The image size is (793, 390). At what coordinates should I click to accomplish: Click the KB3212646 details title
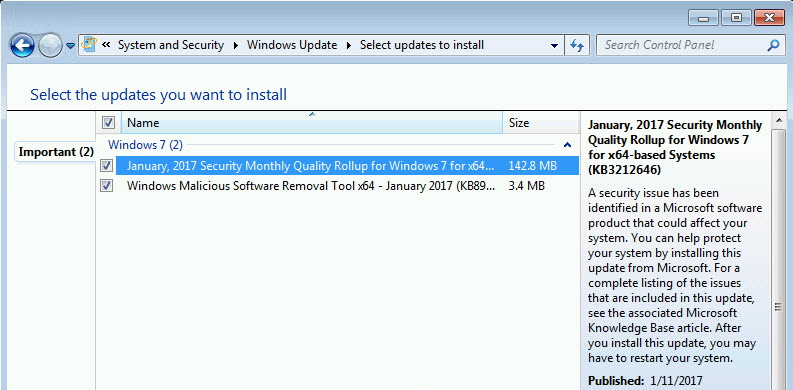pos(675,147)
